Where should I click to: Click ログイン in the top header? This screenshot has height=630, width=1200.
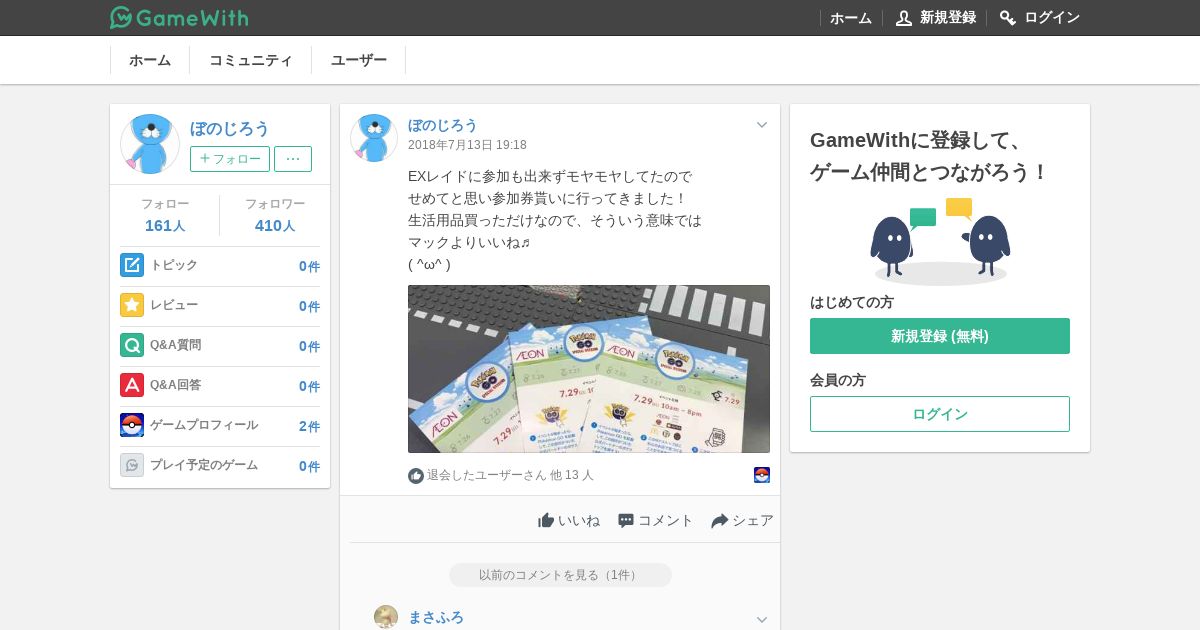(1040, 18)
